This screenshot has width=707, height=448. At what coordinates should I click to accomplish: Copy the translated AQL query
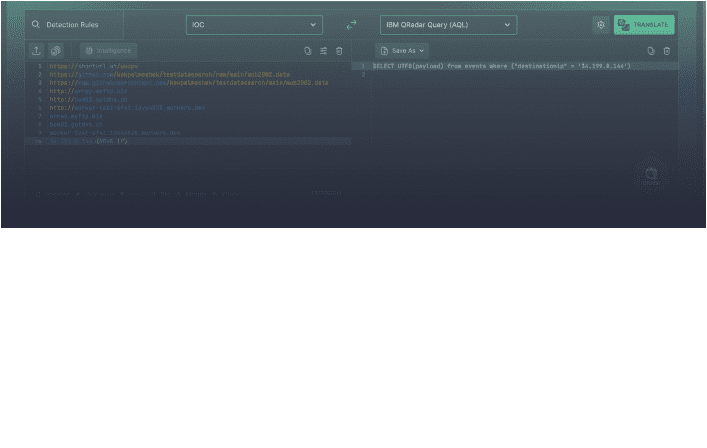[x=651, y=50]
